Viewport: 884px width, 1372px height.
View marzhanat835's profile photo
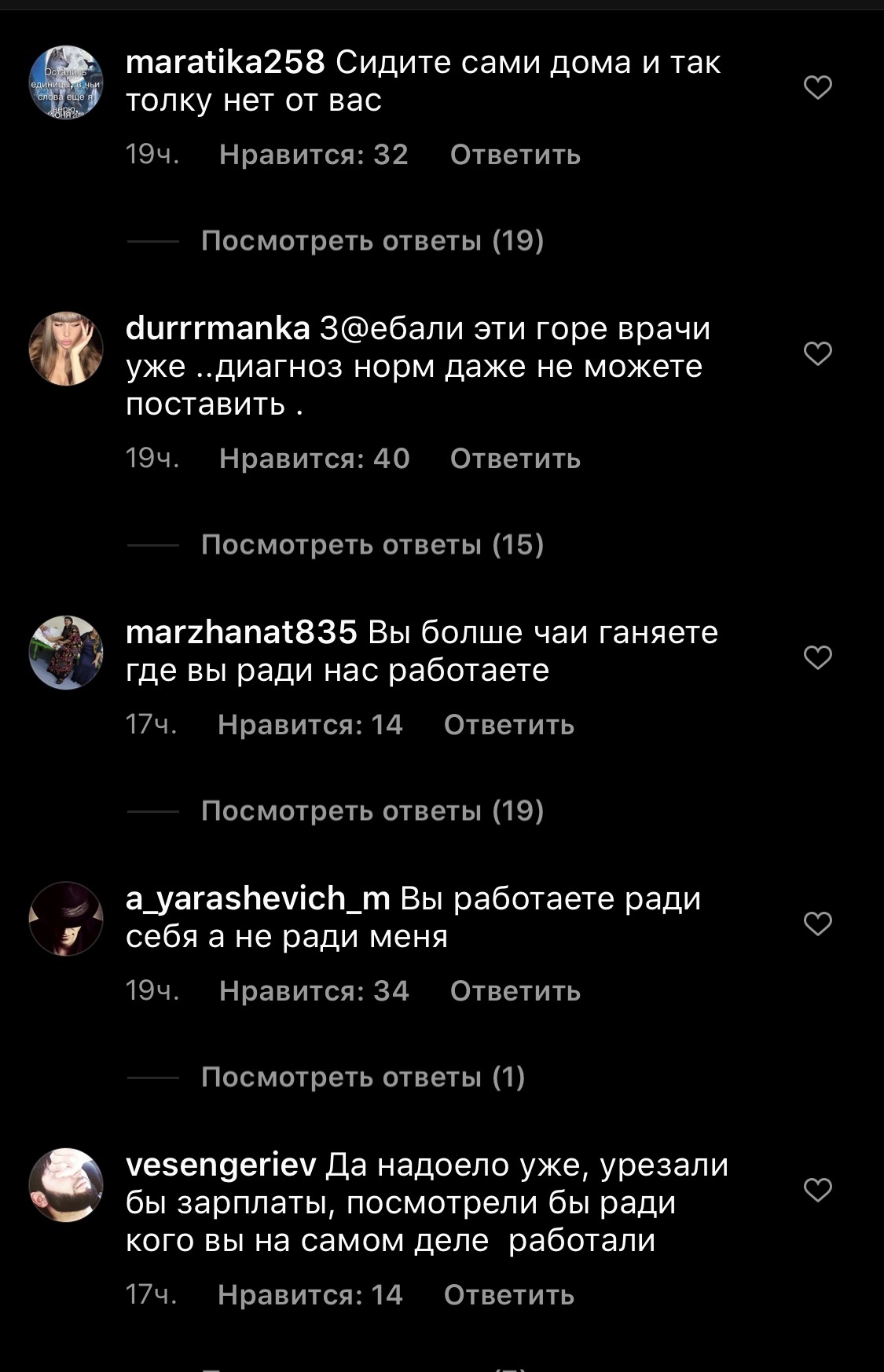pos(66,652)
